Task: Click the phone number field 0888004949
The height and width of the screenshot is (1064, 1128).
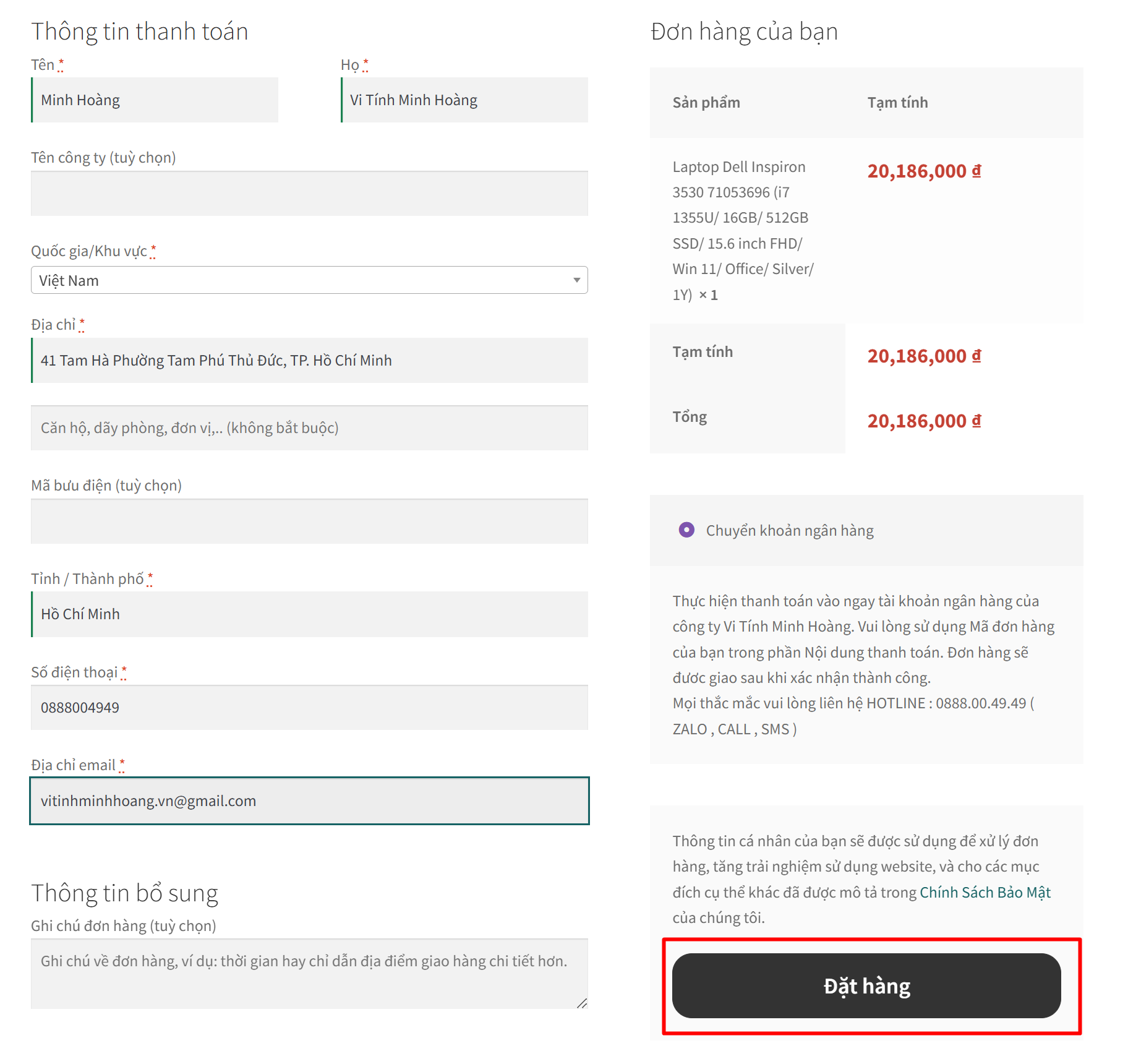Action: (309, 707)
